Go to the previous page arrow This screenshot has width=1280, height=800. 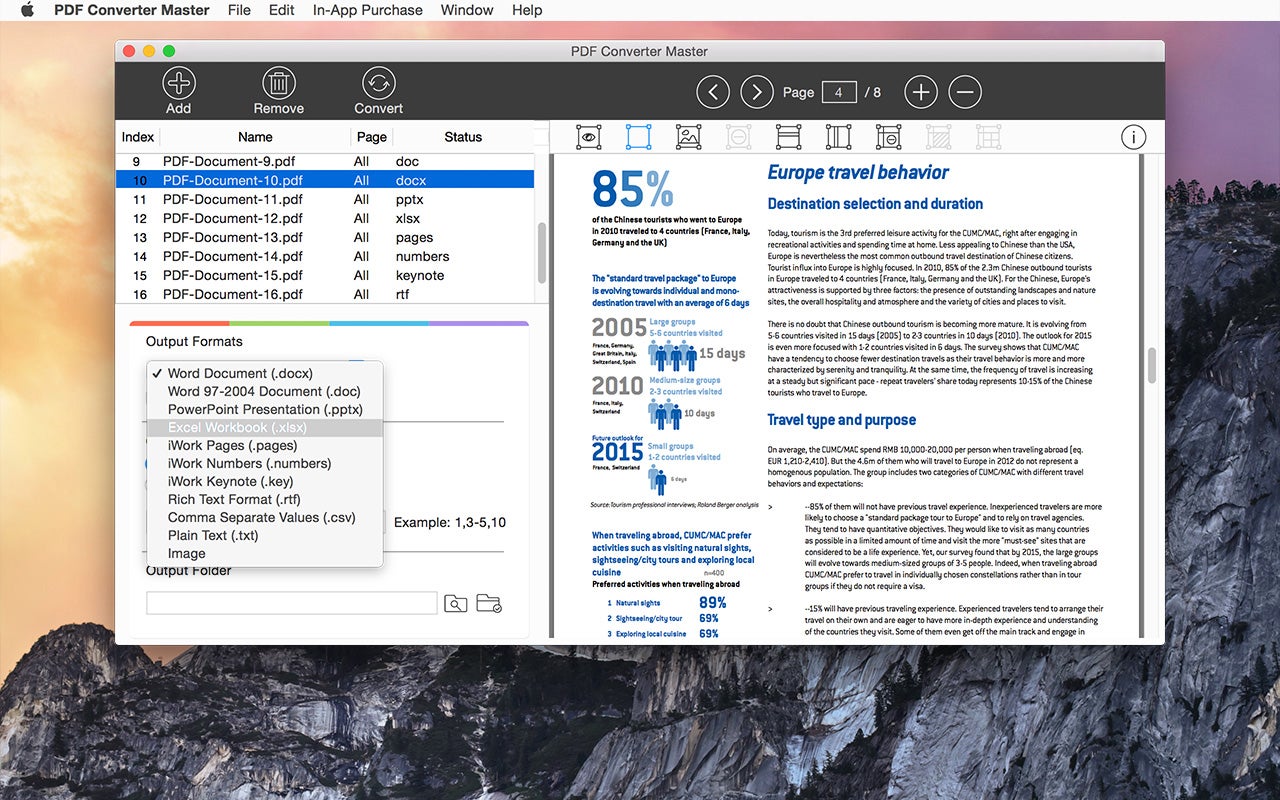(x=713, y=92)
